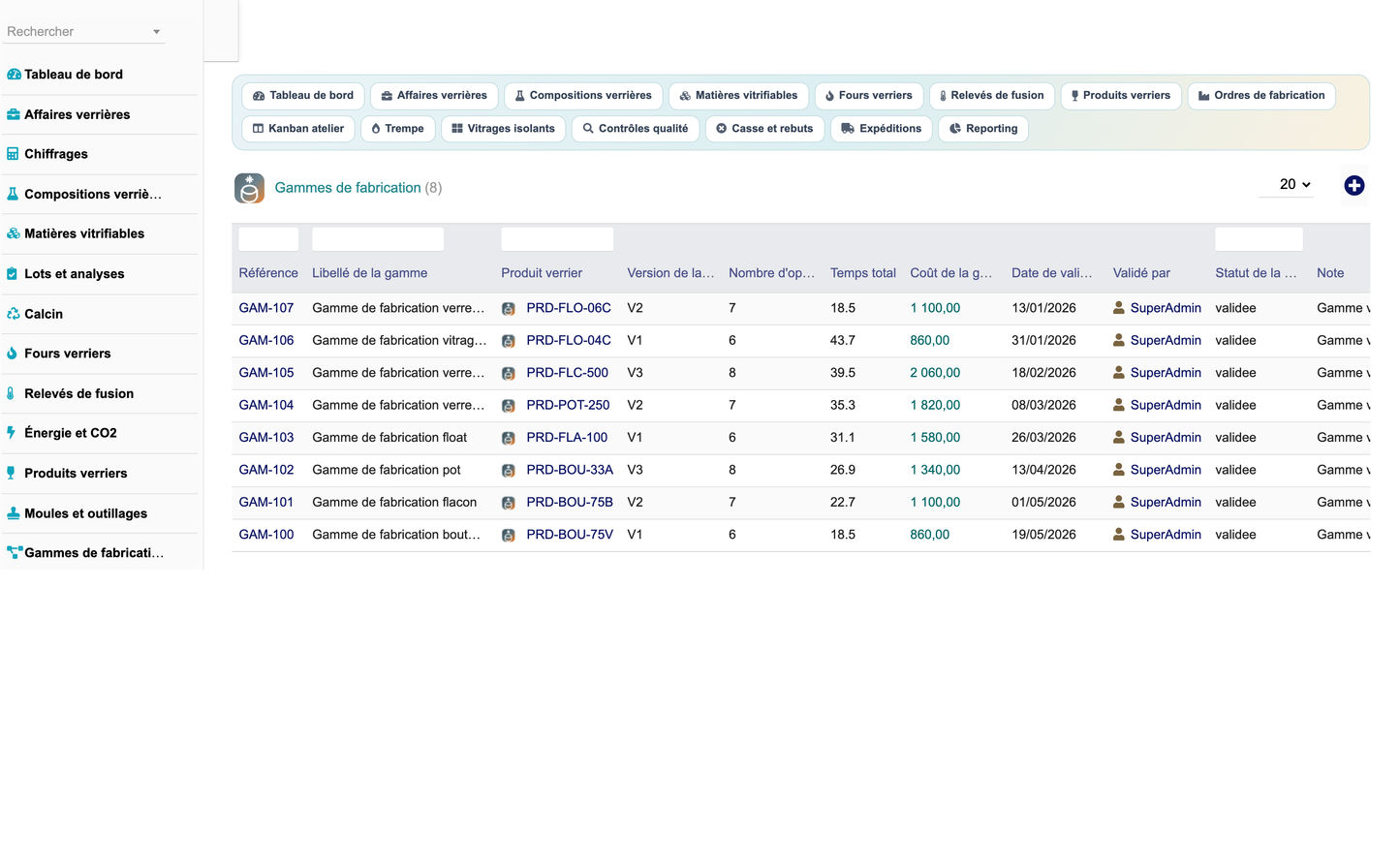Sort by Temps total column header
This screenshot has width=1400, height=866.
(863, 273)
